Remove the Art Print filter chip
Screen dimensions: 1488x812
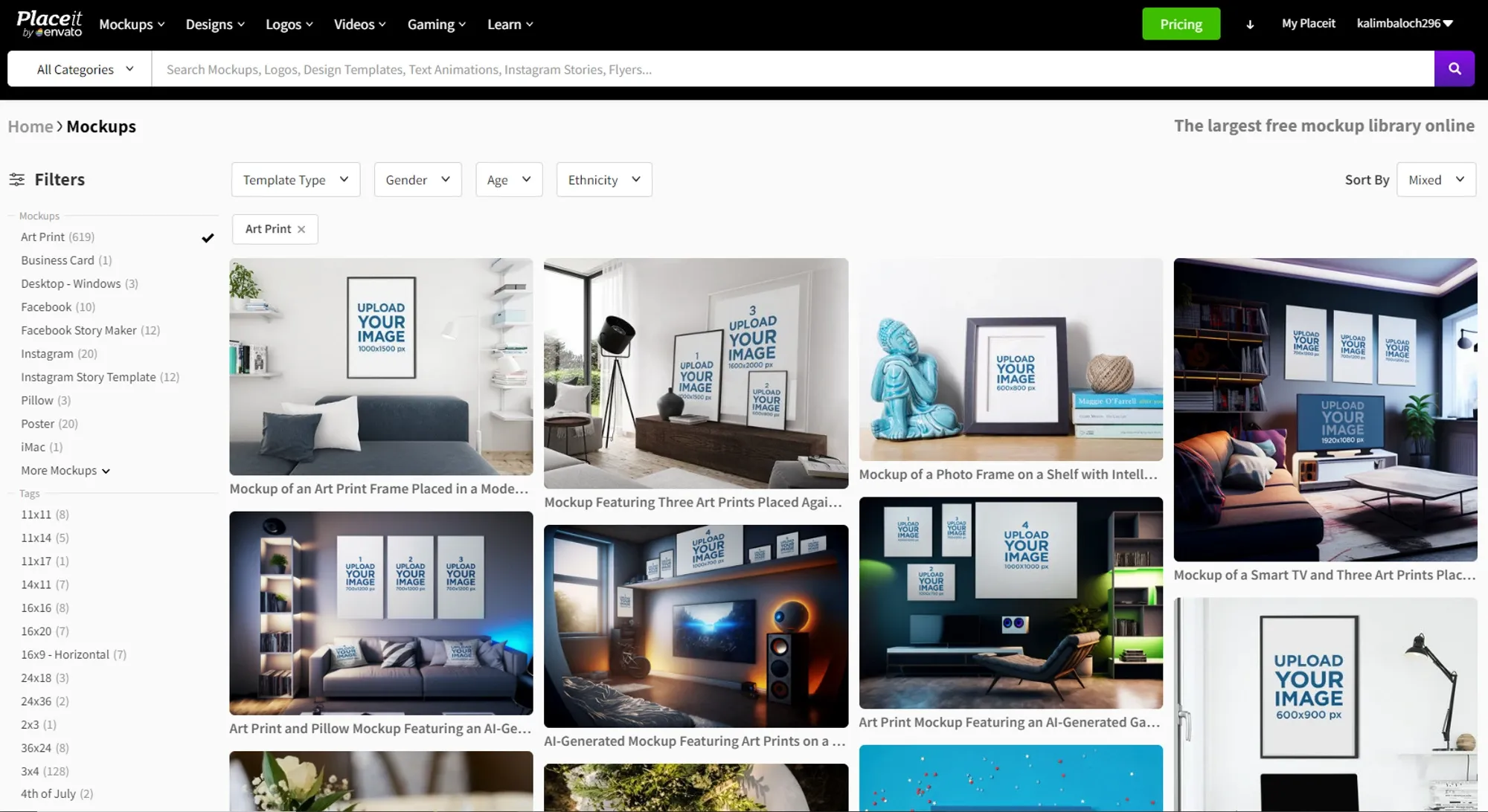pos(301,229)
